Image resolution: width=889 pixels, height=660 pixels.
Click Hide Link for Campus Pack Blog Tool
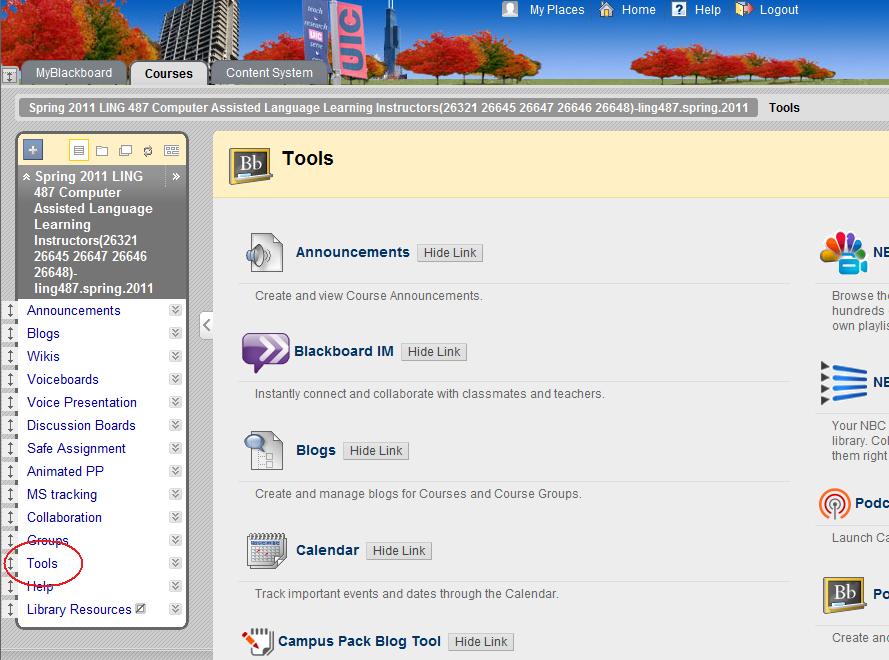click(481, 642)
